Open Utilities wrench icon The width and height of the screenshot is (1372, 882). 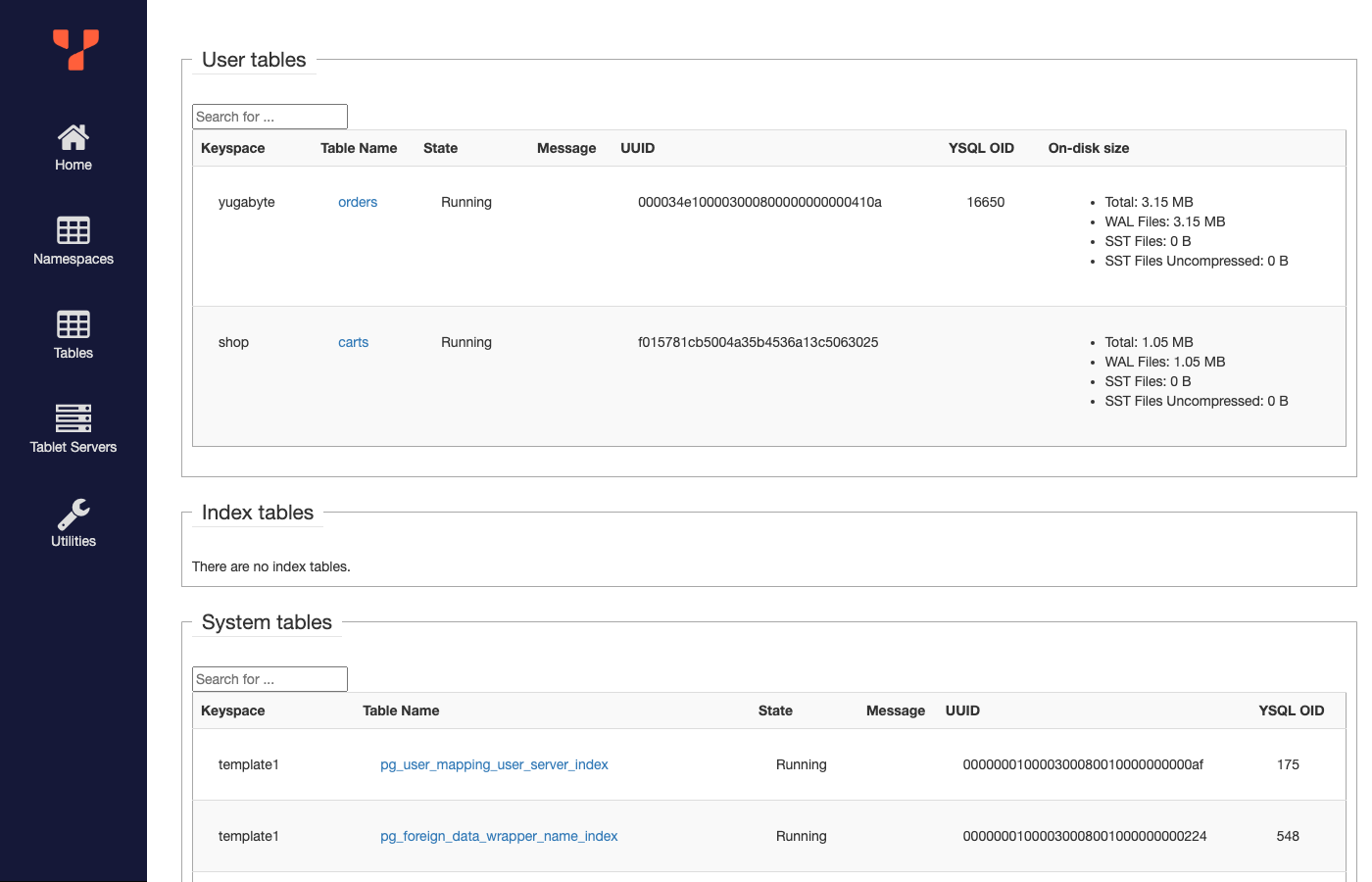pos(73,513)
